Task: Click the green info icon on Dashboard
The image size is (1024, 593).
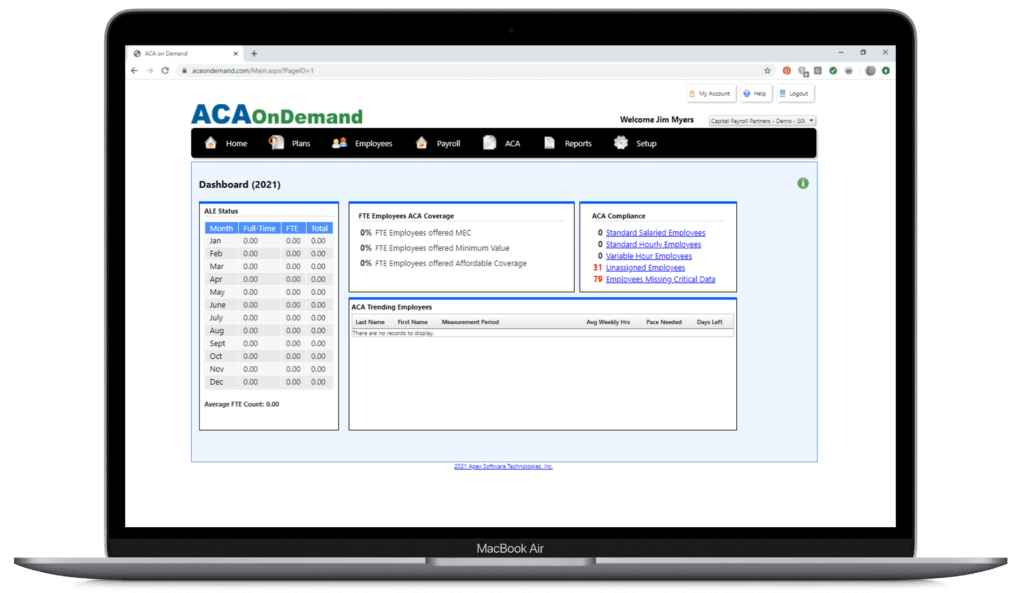Action: pyautogui.click(x=802, y=183)
